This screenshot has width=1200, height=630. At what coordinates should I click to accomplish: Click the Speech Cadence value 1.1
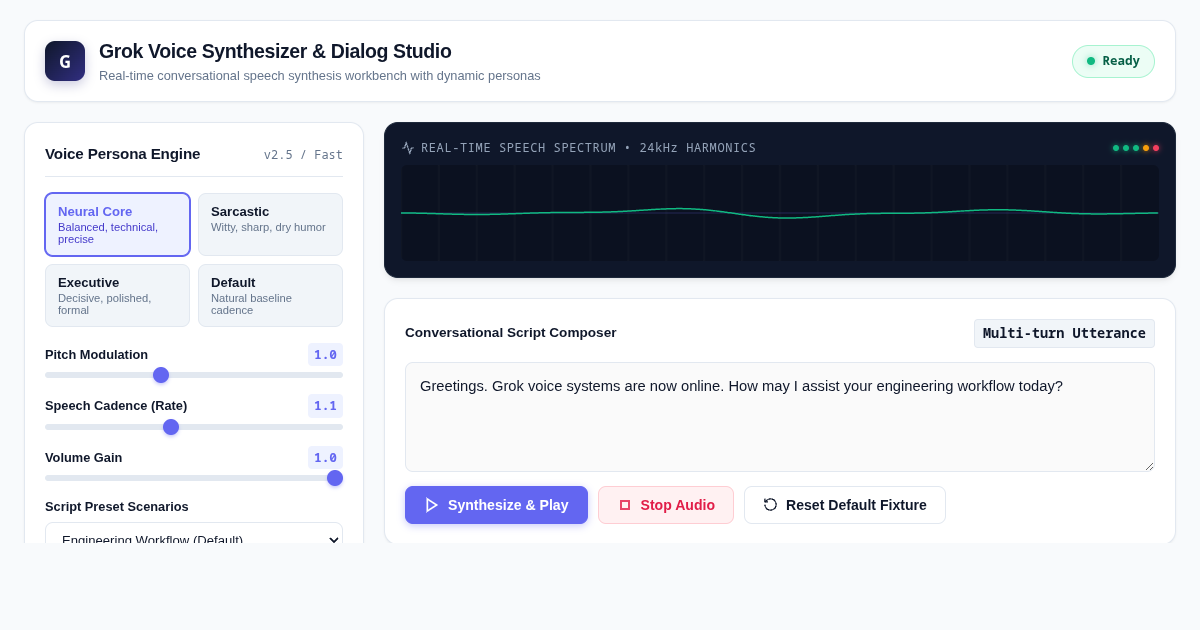pos(325,406)
